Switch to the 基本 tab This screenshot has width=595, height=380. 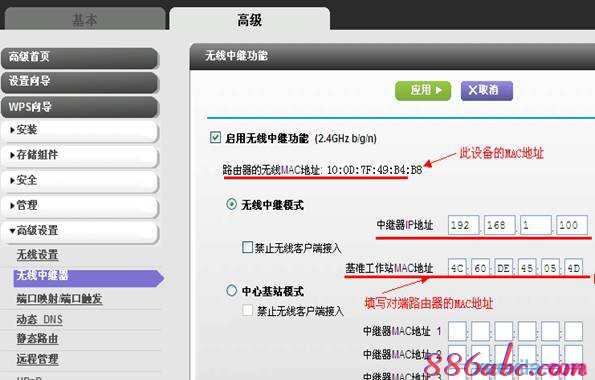[85, 19]
